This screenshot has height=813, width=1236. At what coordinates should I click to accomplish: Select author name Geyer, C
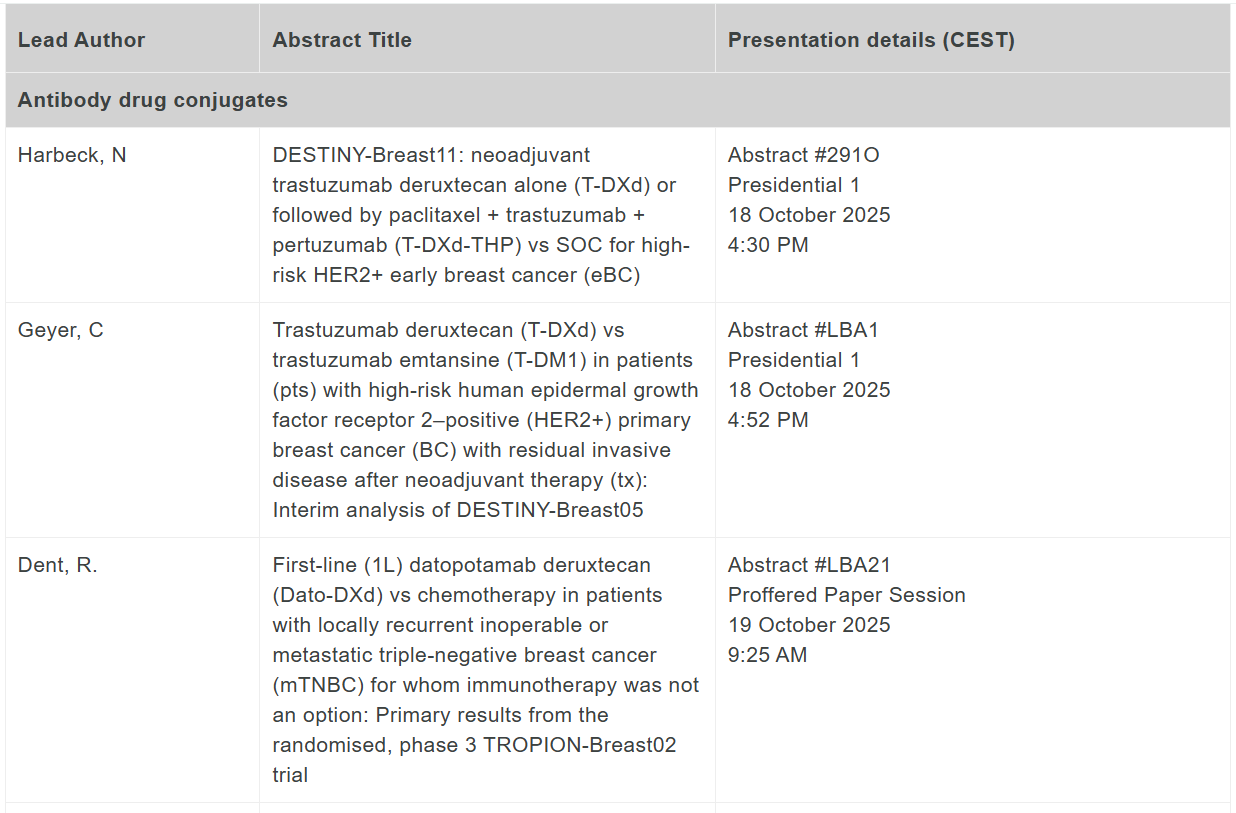[60, 330]
